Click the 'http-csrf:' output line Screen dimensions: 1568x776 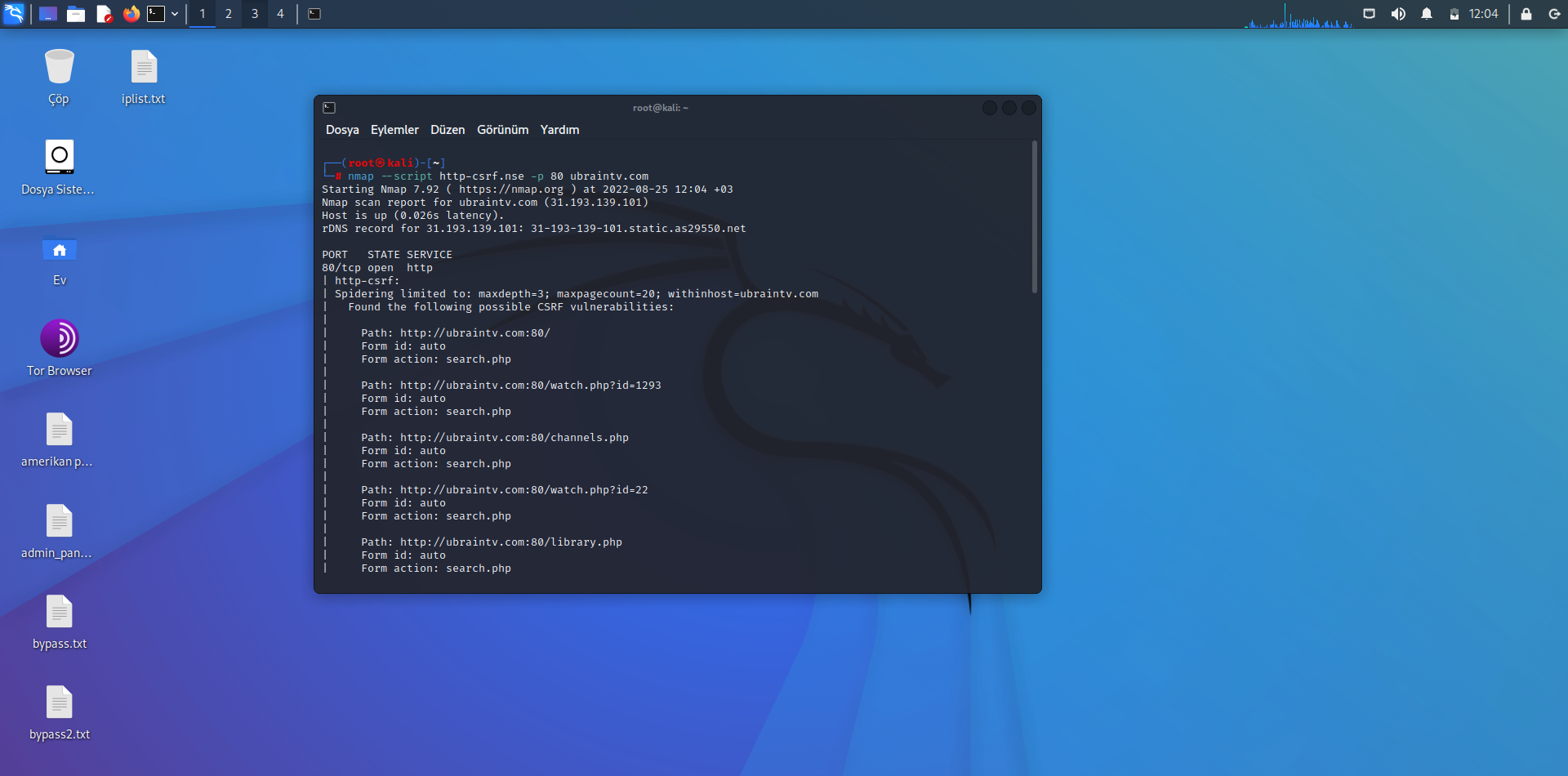tap(367, 281)
